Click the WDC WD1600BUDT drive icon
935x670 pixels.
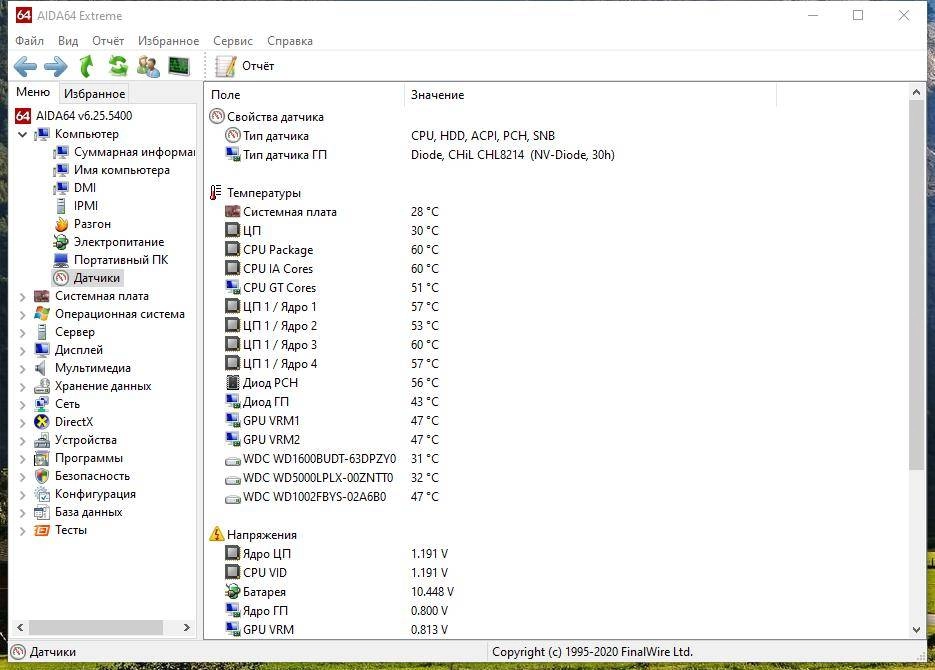click(233, 460)
